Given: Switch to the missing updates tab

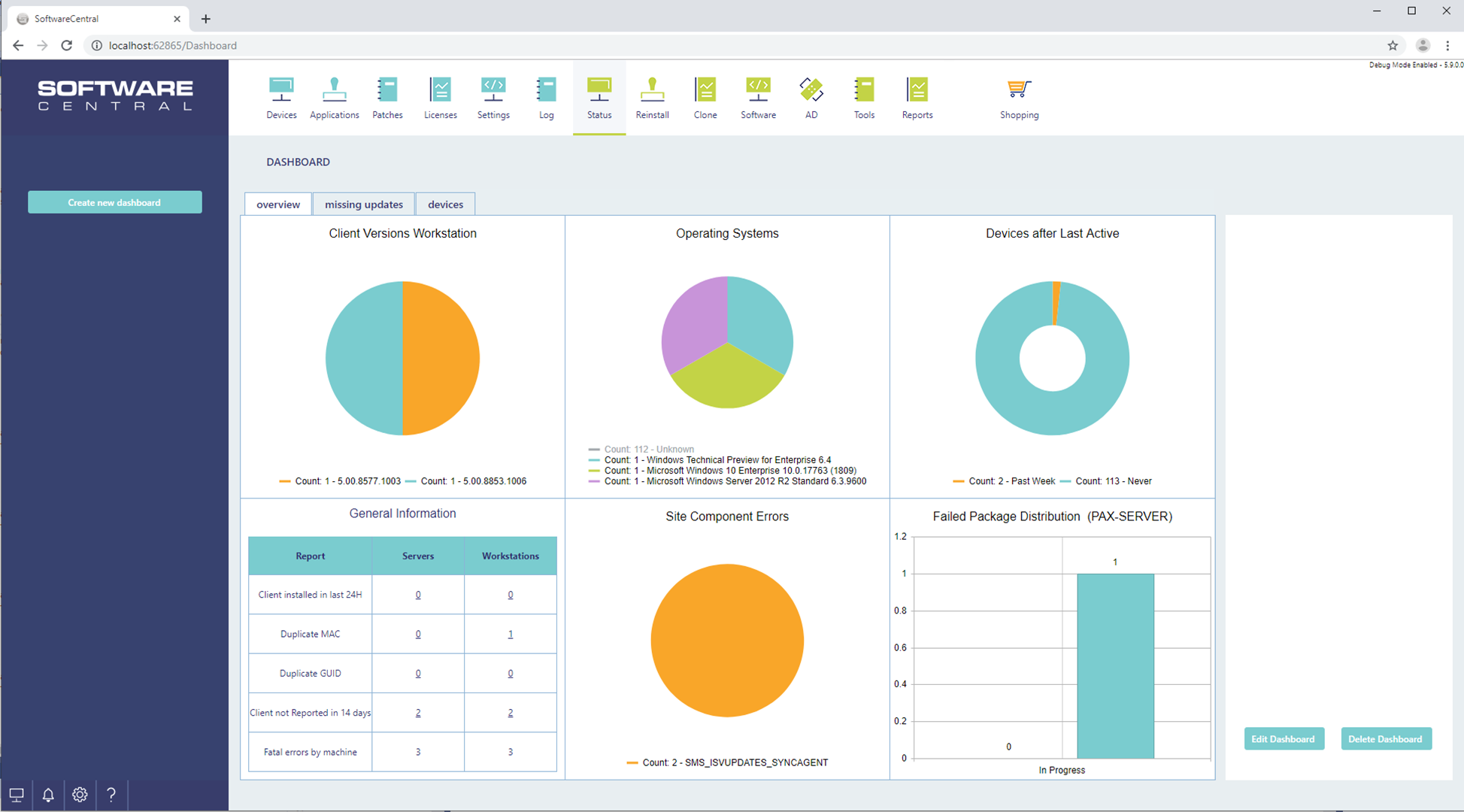Looking at the screenshot, I should click(363, 205).
